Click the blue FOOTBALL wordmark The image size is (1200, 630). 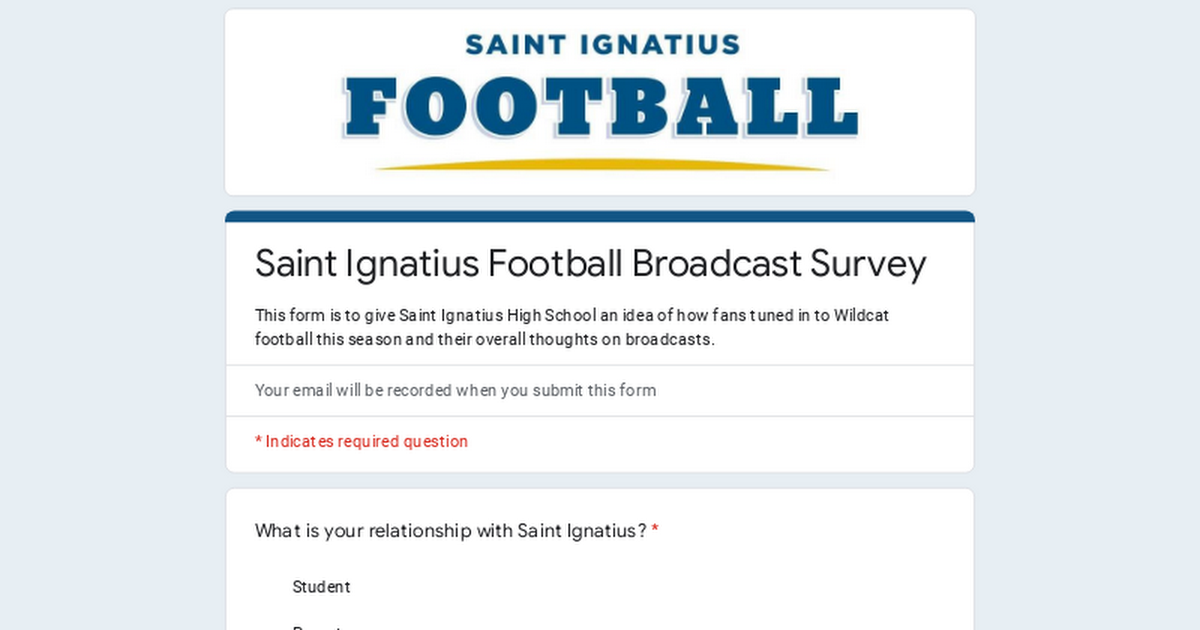tap(601, 108)
